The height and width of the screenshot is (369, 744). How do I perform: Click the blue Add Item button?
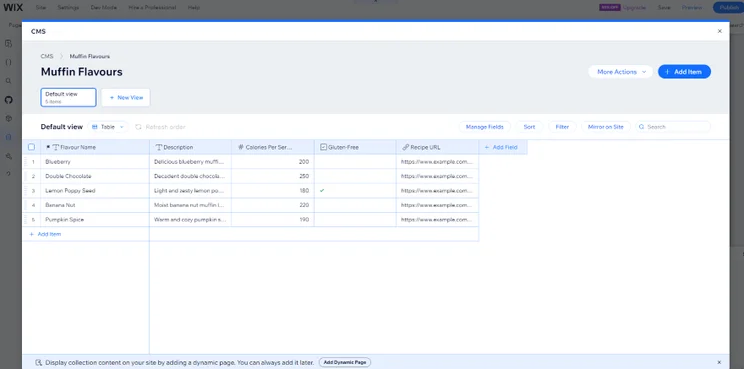coord(684,72)
